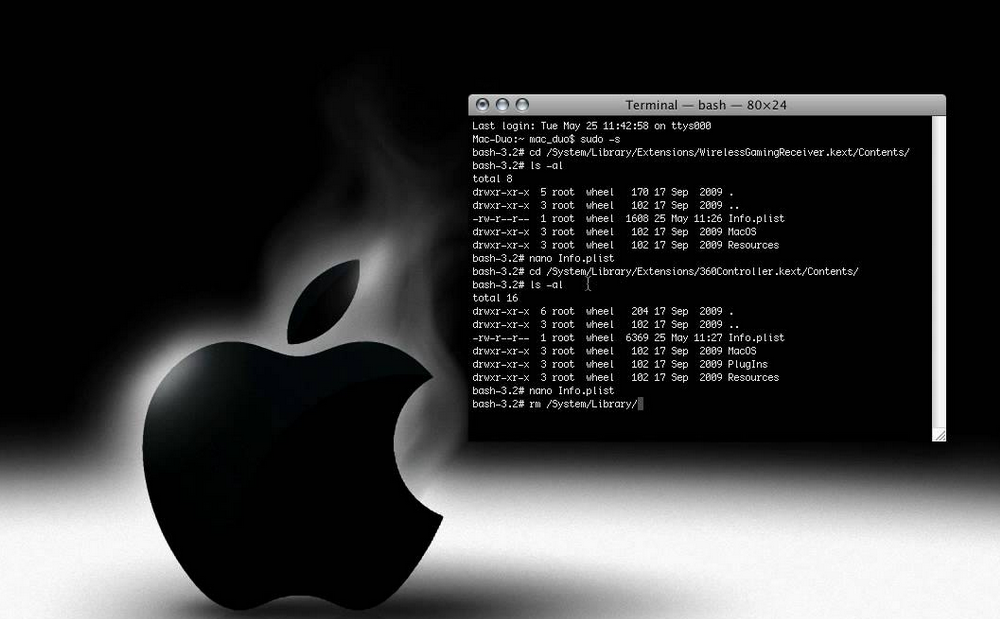Click the 'sudo -s' command line
The height and width of the screenshot is (619, 1000).
[546, 139]
